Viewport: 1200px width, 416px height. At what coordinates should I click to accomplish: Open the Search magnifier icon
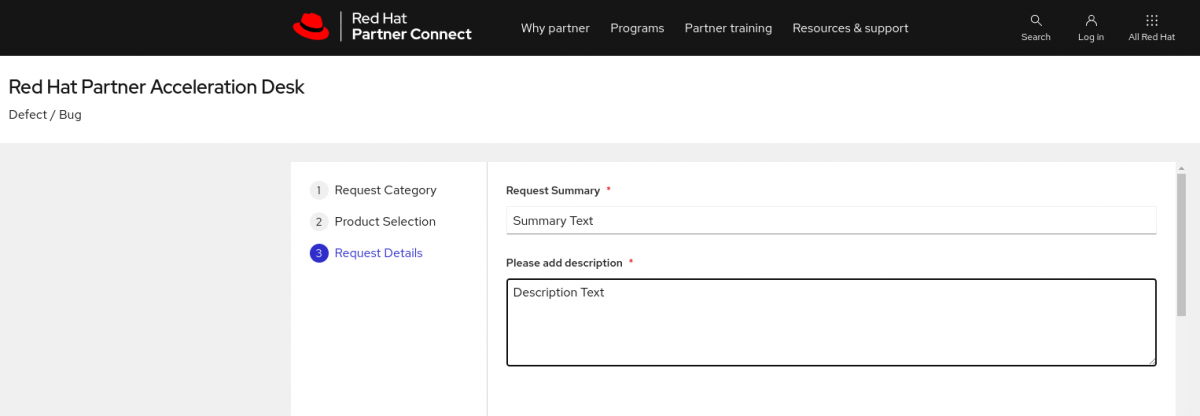point(1036,20)
